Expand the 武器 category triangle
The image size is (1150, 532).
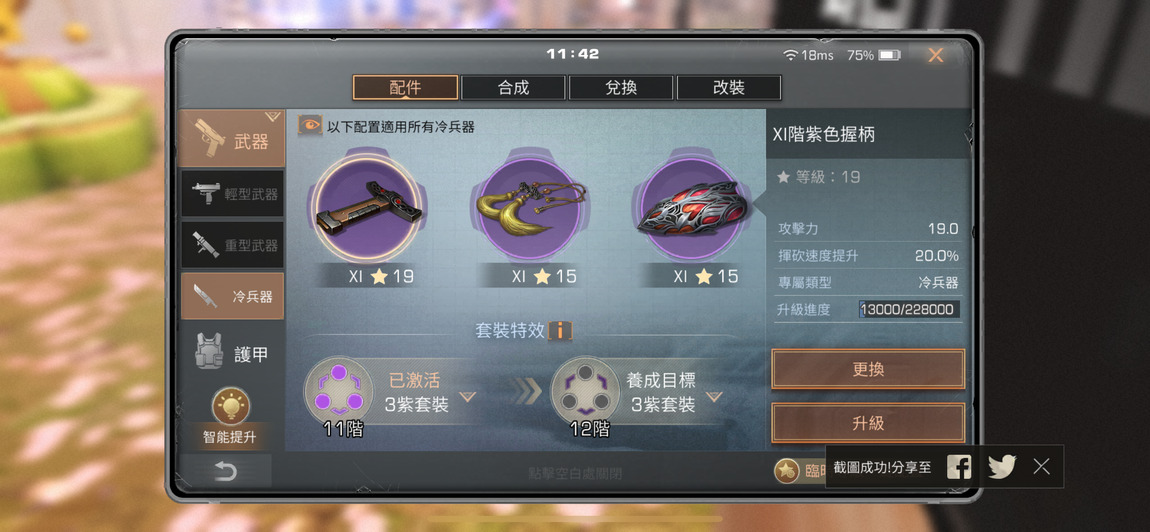(x=273, y=117)
